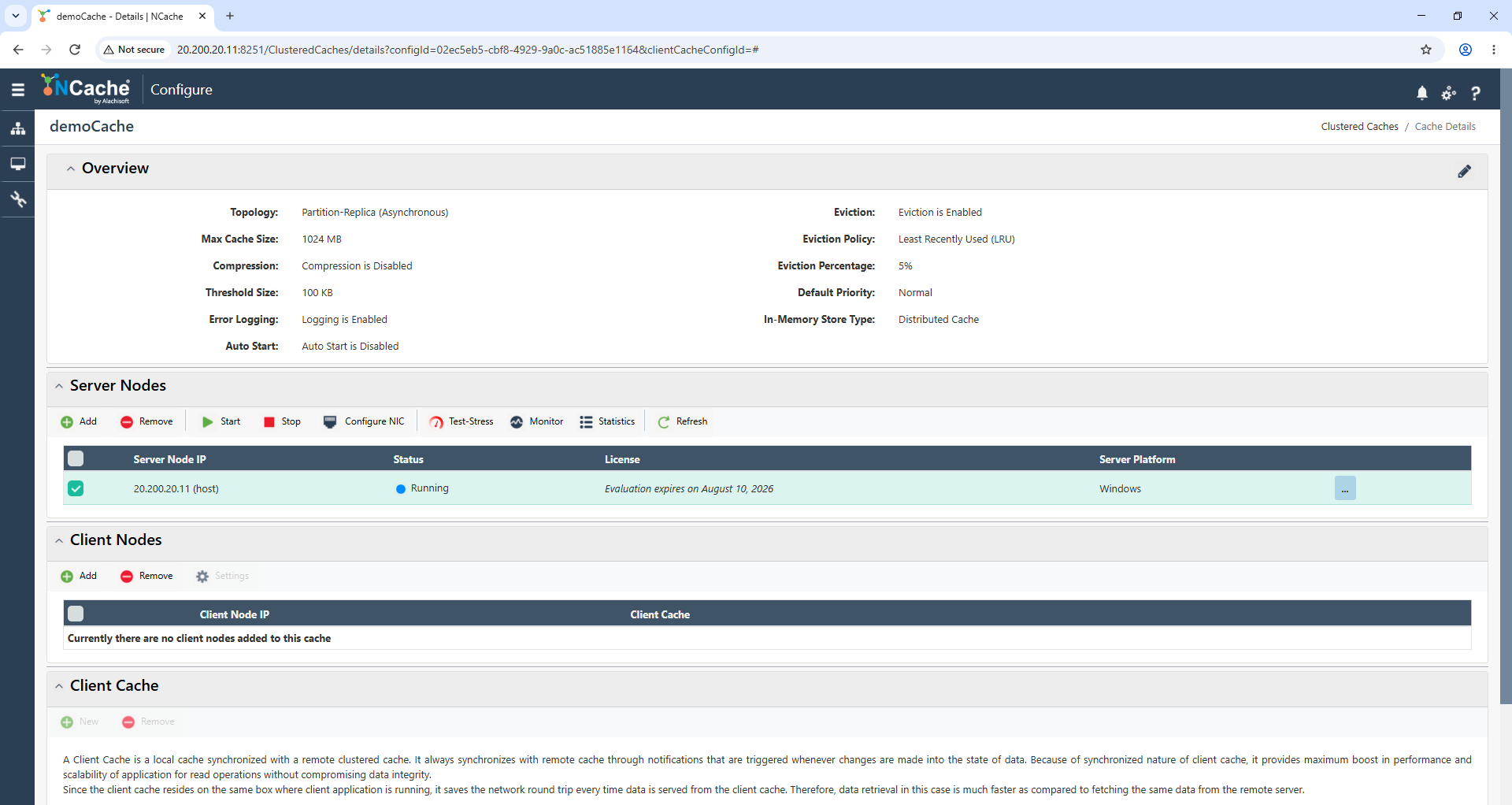Click the Windows platform cell

pyautogui.click(x=1120, y=489)
